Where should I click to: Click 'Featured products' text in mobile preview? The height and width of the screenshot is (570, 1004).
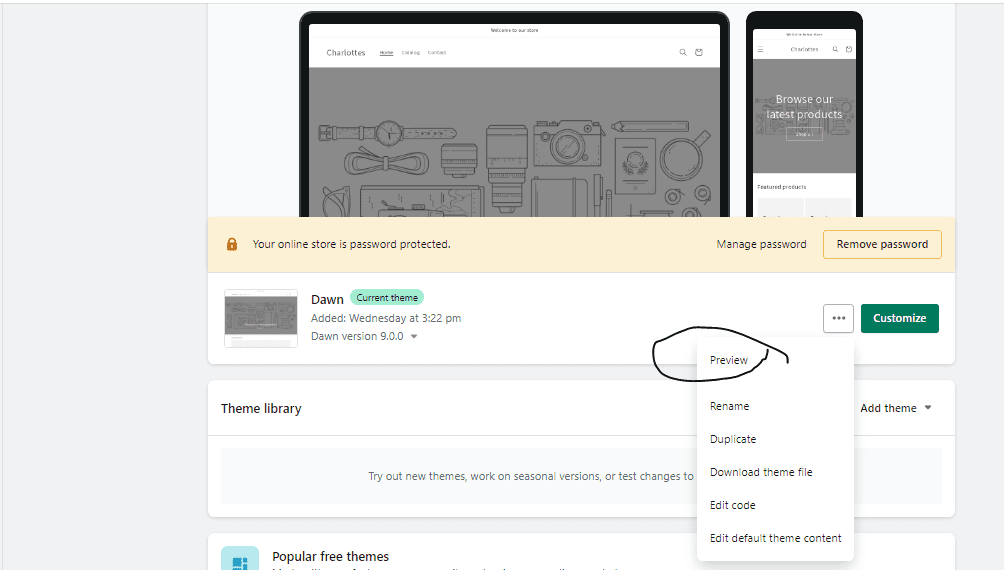(x=782, y=187)
